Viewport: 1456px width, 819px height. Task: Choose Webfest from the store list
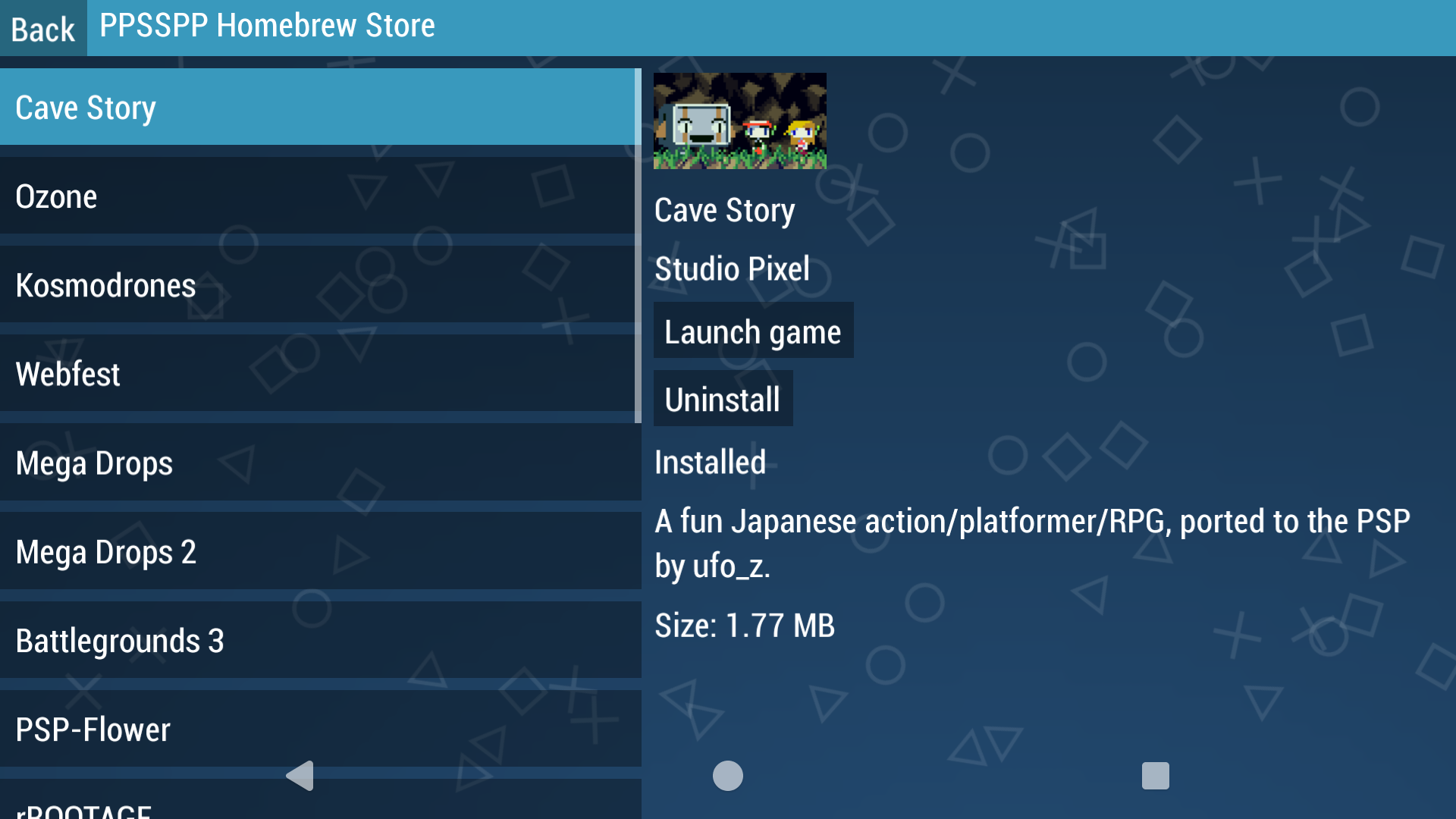(x=318, y=374)
